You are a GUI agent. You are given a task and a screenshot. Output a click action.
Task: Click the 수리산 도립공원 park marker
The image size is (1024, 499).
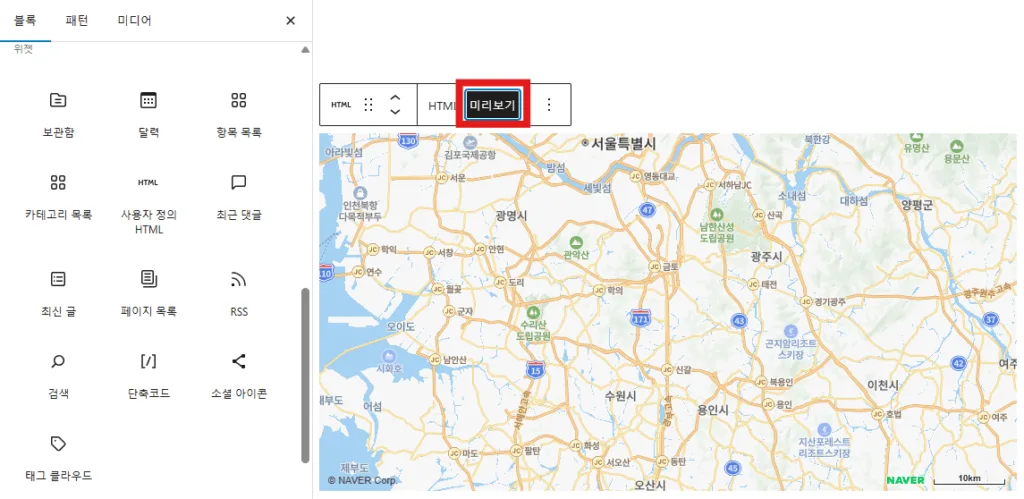[x=534, y=325]
